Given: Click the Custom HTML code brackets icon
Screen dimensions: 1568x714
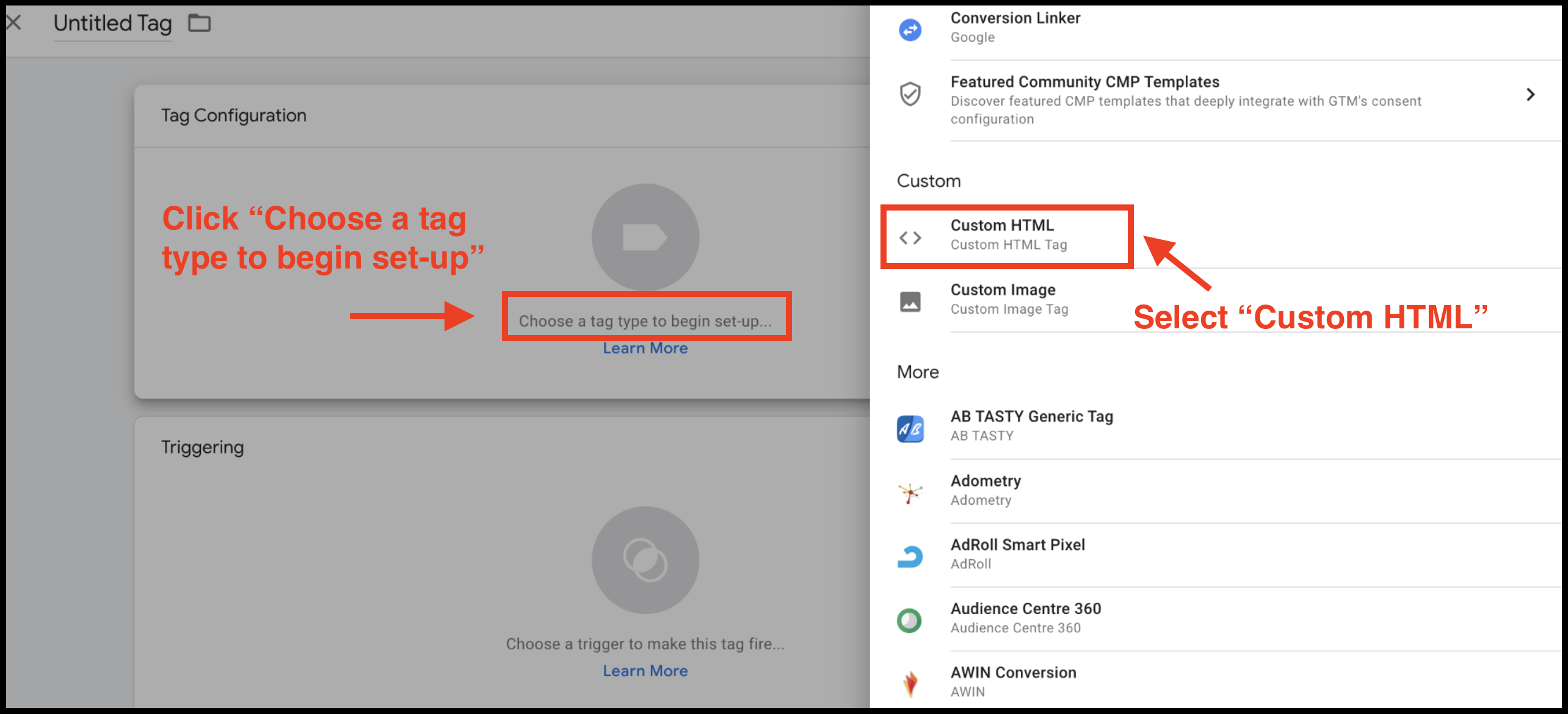Looking at the screenshot, I should coord(910,237).
